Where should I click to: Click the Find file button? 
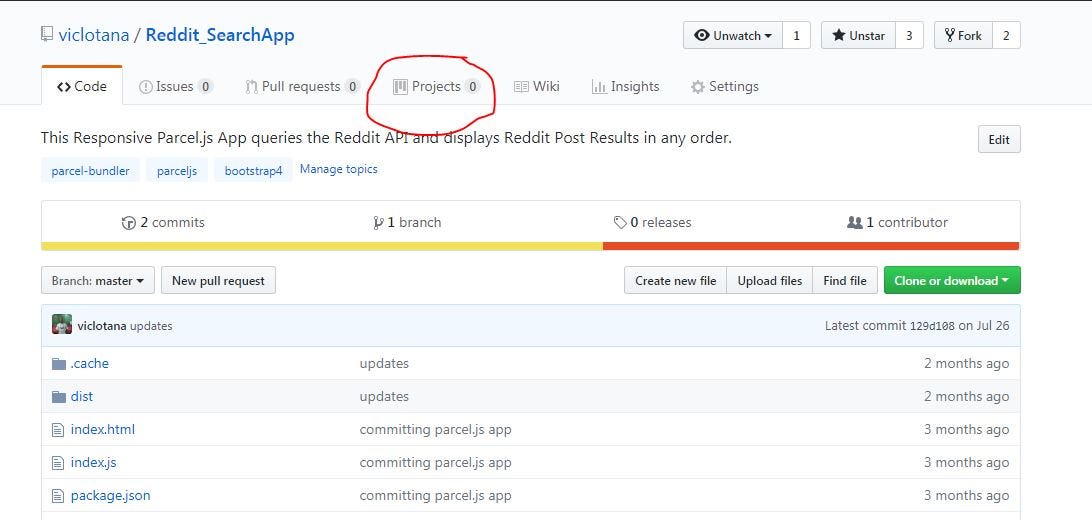coord(845,281)
